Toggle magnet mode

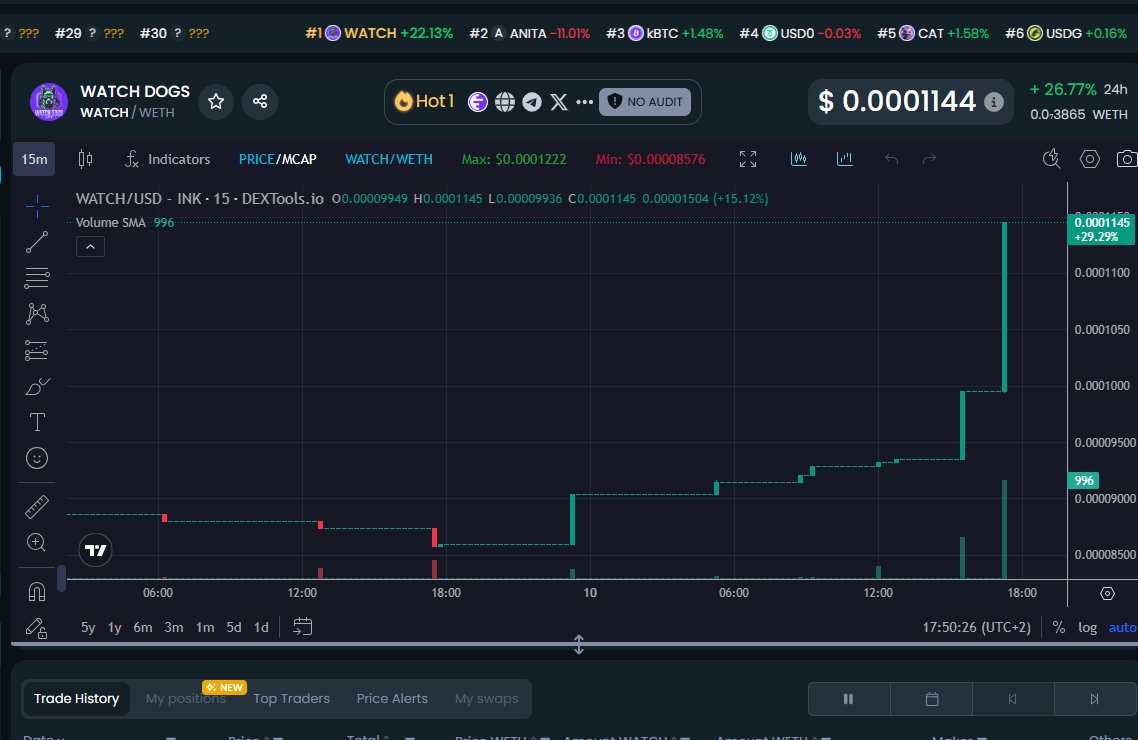click(37, 591)
